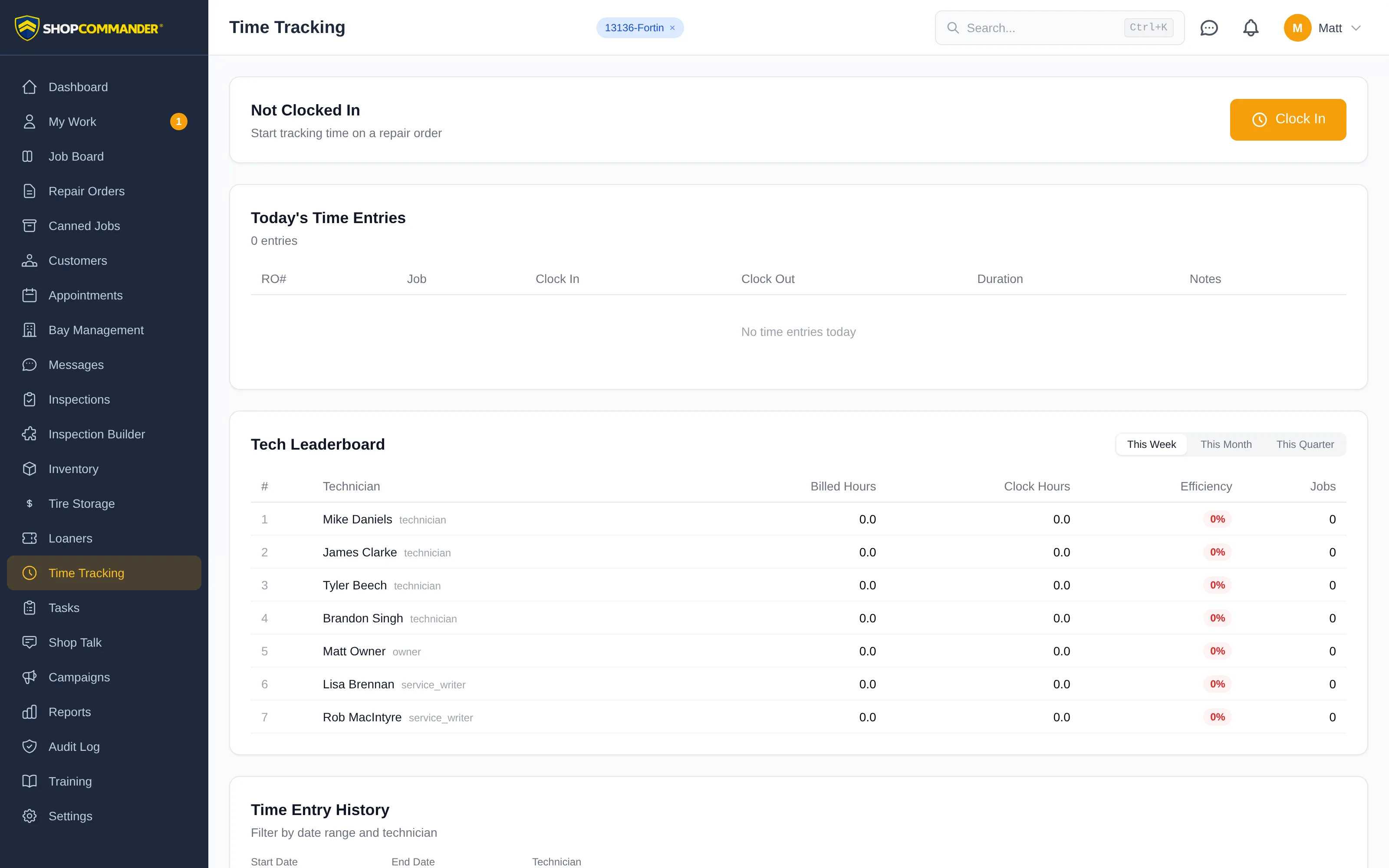Open the Dashboard house icon
This screenshot has height=868, width=1389.
click(29, 87)
